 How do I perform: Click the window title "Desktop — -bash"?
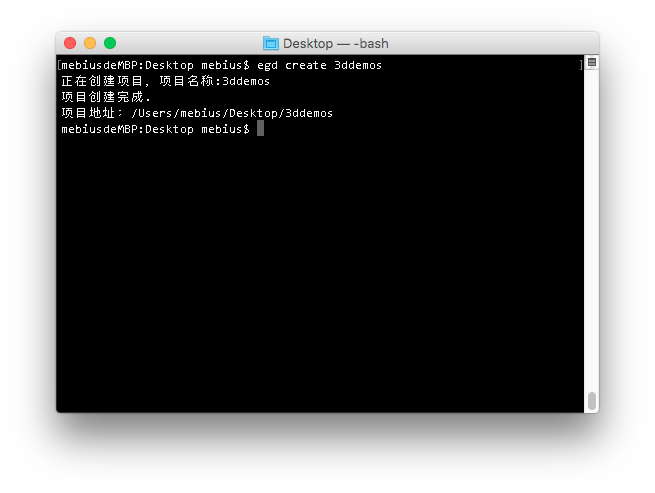336,43
